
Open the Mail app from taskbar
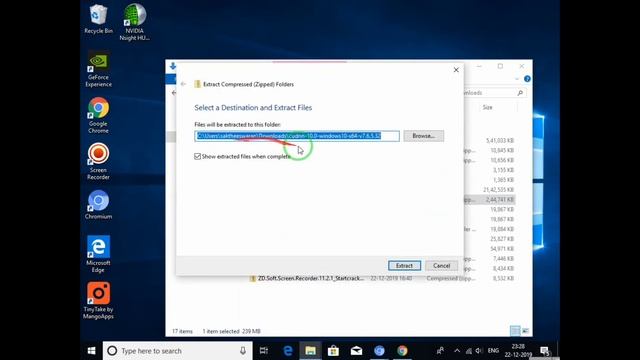click(x=356, y=351)
